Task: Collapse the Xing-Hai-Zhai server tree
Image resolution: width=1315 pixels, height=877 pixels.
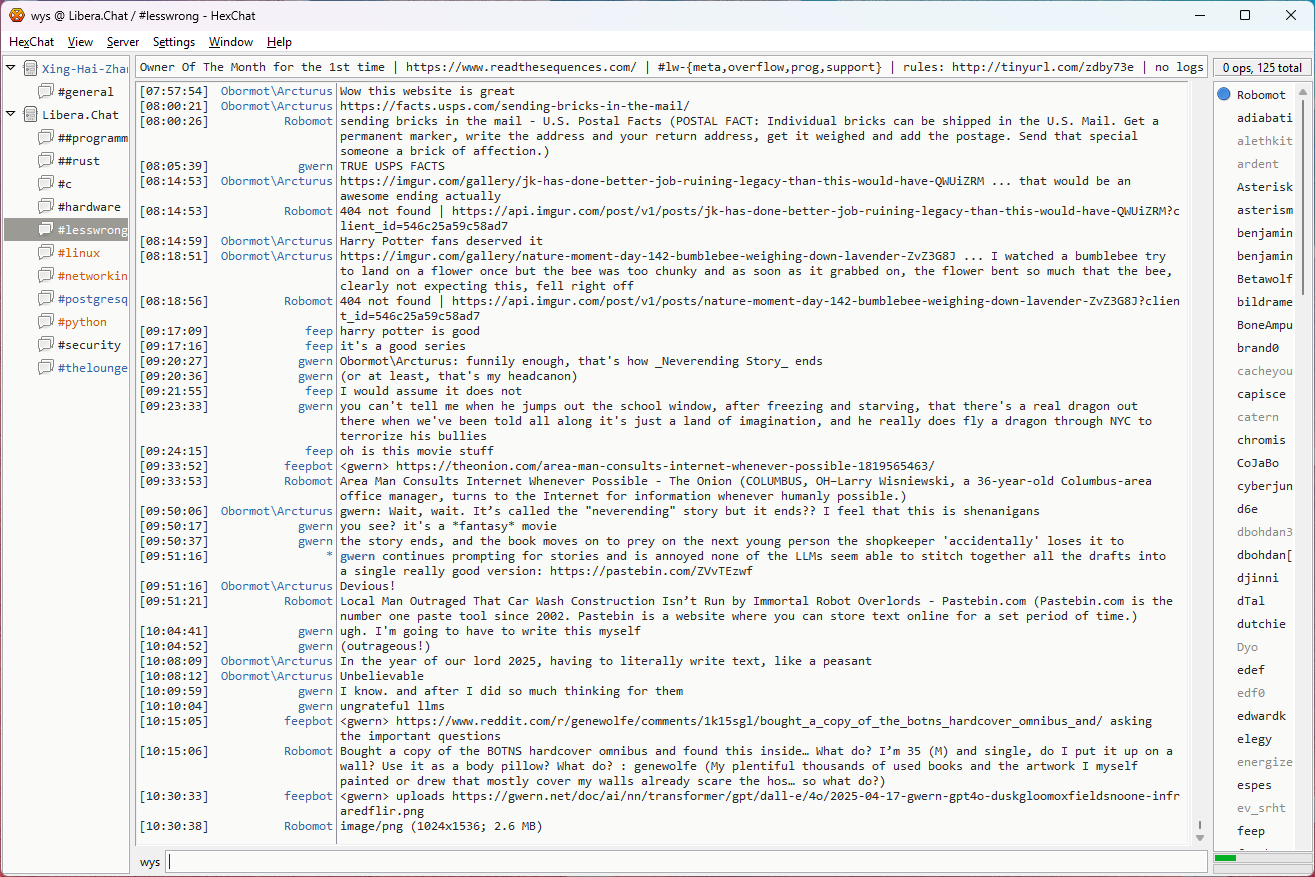Action: coord(11,69)
